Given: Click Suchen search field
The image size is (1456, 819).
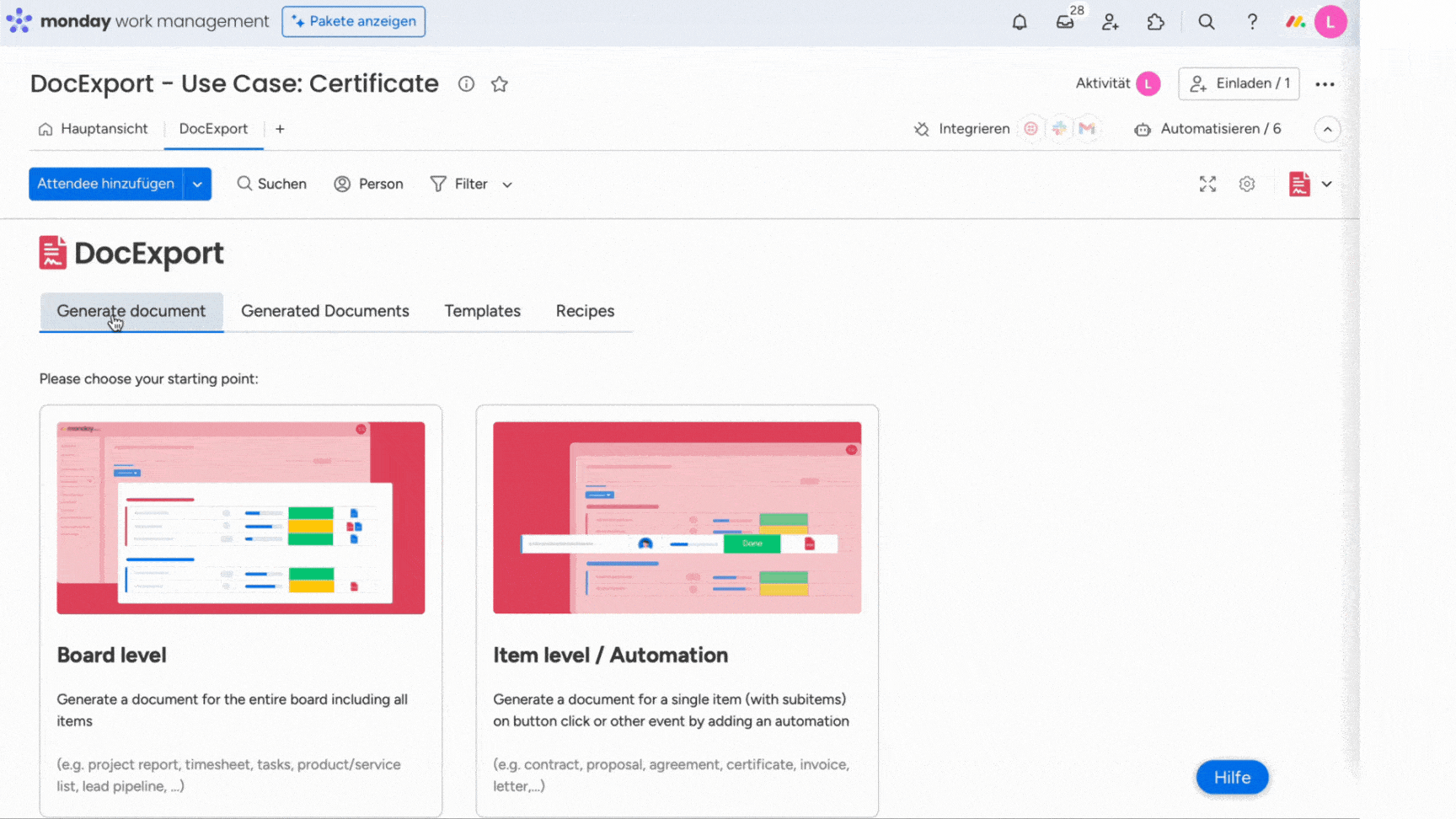Looking at the screenshot, I should [271, 184].
